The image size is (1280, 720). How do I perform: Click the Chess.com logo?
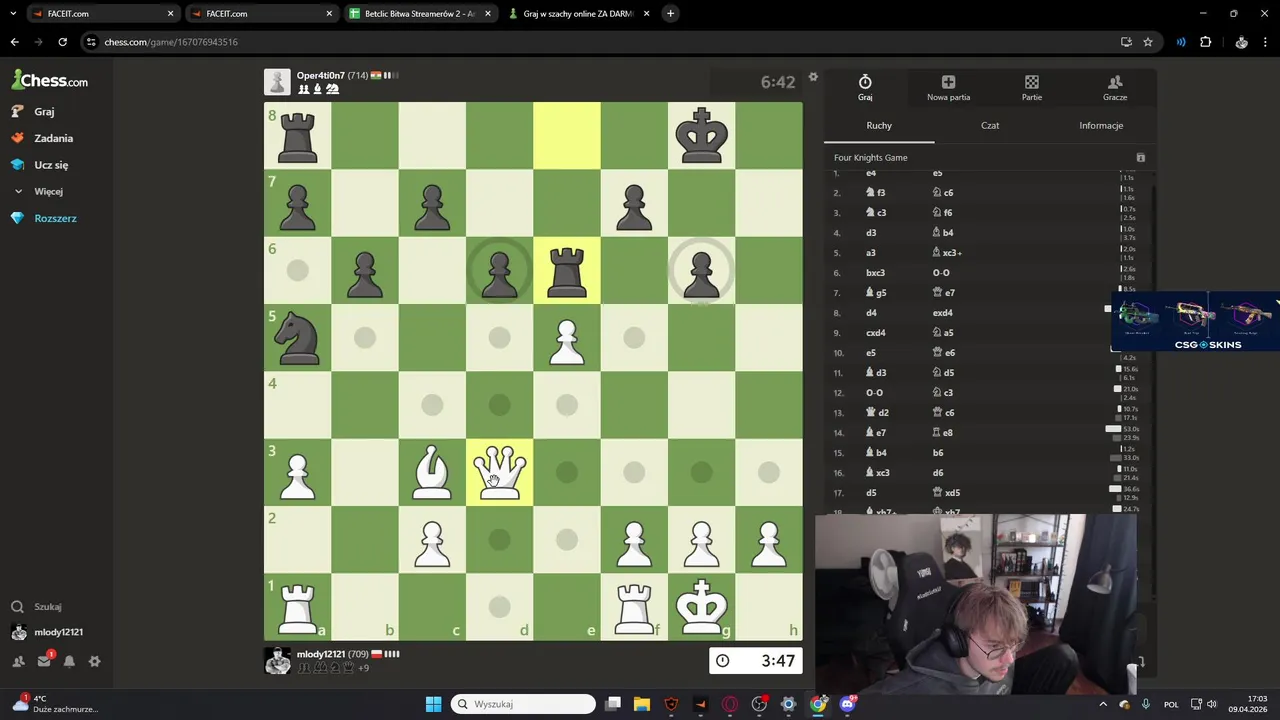point(49,80)
